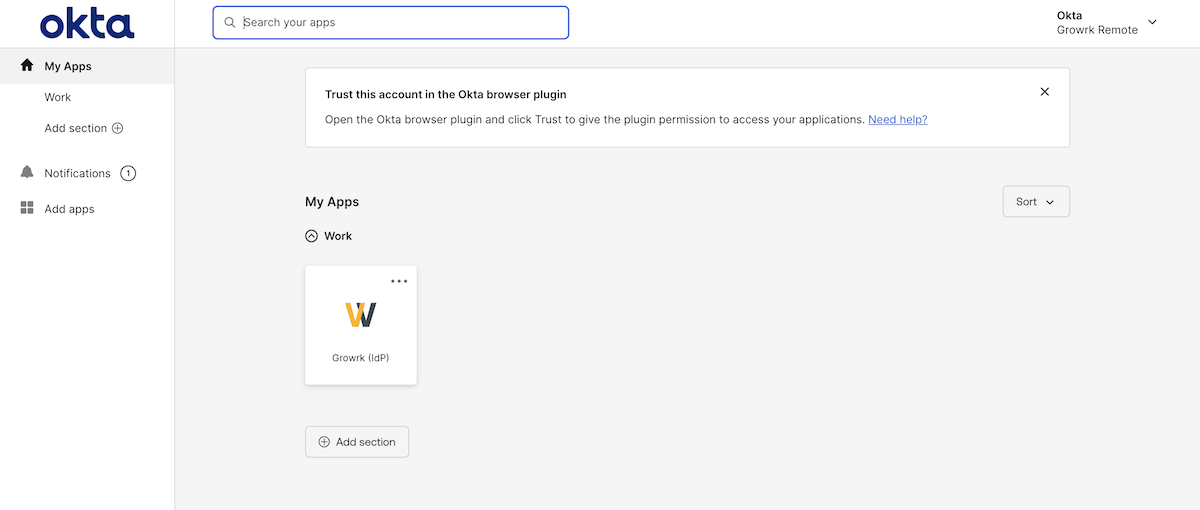
Task: Click the Notifications bell icon
Action: [27, 173]
